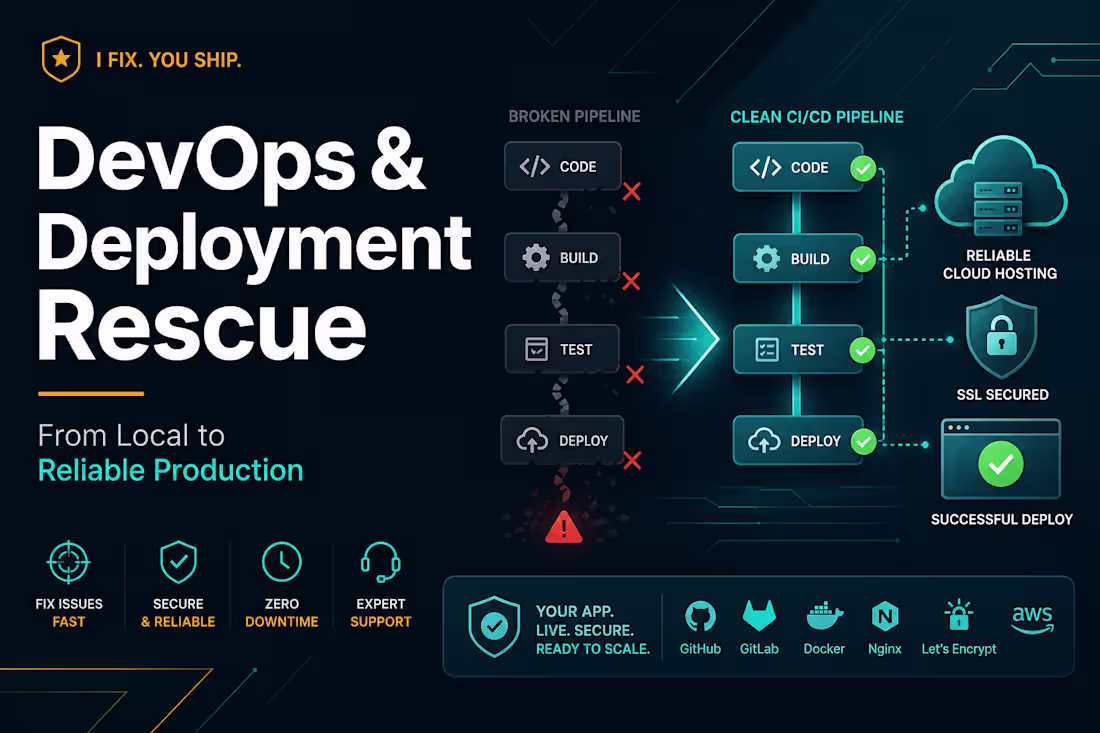Click the Nginx hexagon logo icon
This screenshot has height=733, width=1100.
coord(885,617)
